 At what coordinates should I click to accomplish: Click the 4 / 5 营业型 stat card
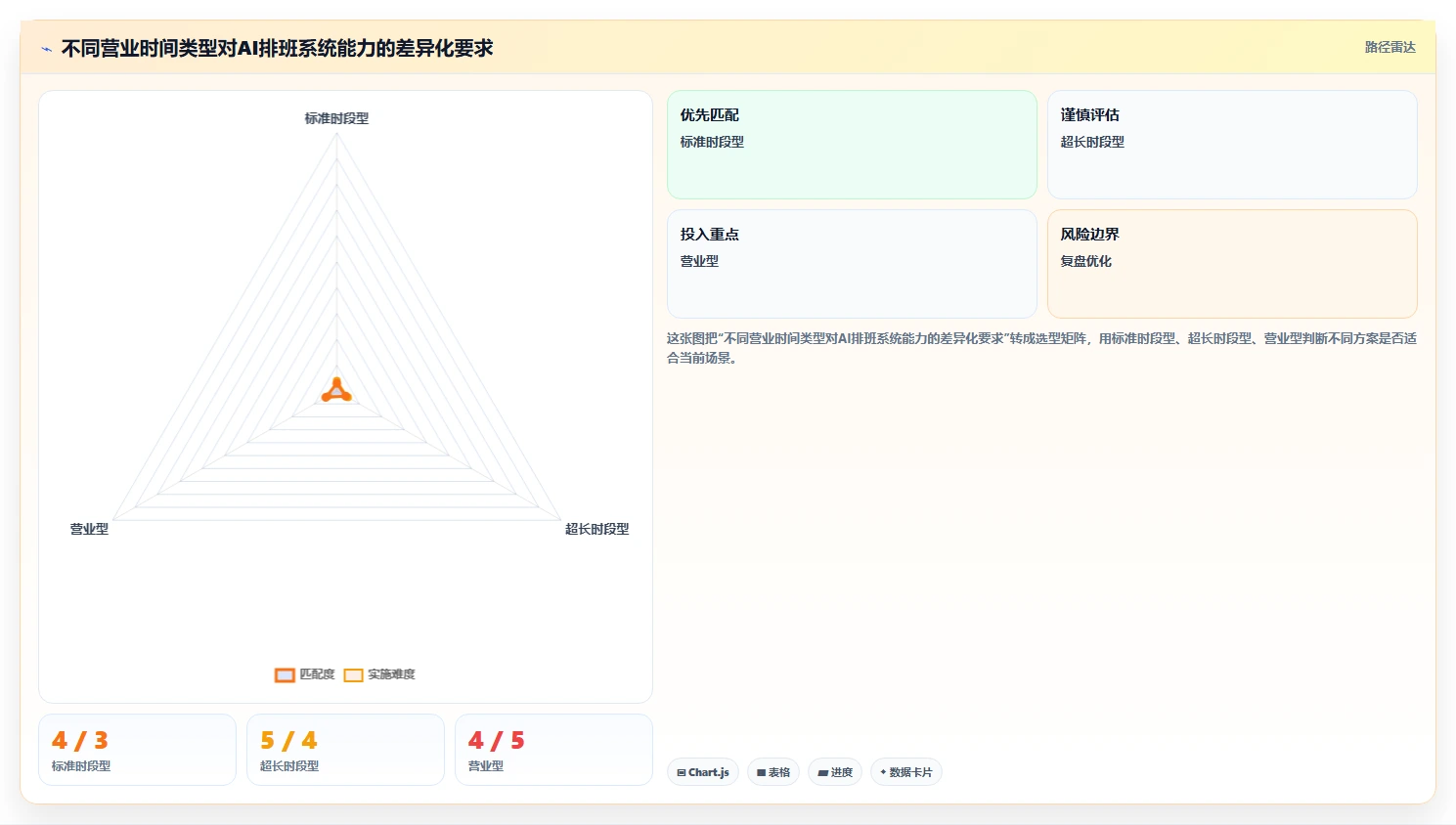553,750
